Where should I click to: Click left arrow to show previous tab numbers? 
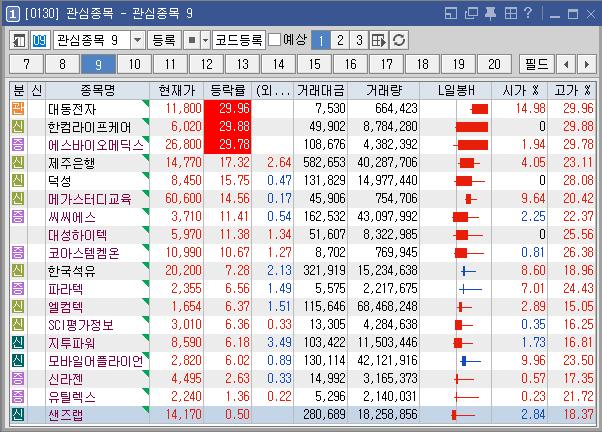566,64
